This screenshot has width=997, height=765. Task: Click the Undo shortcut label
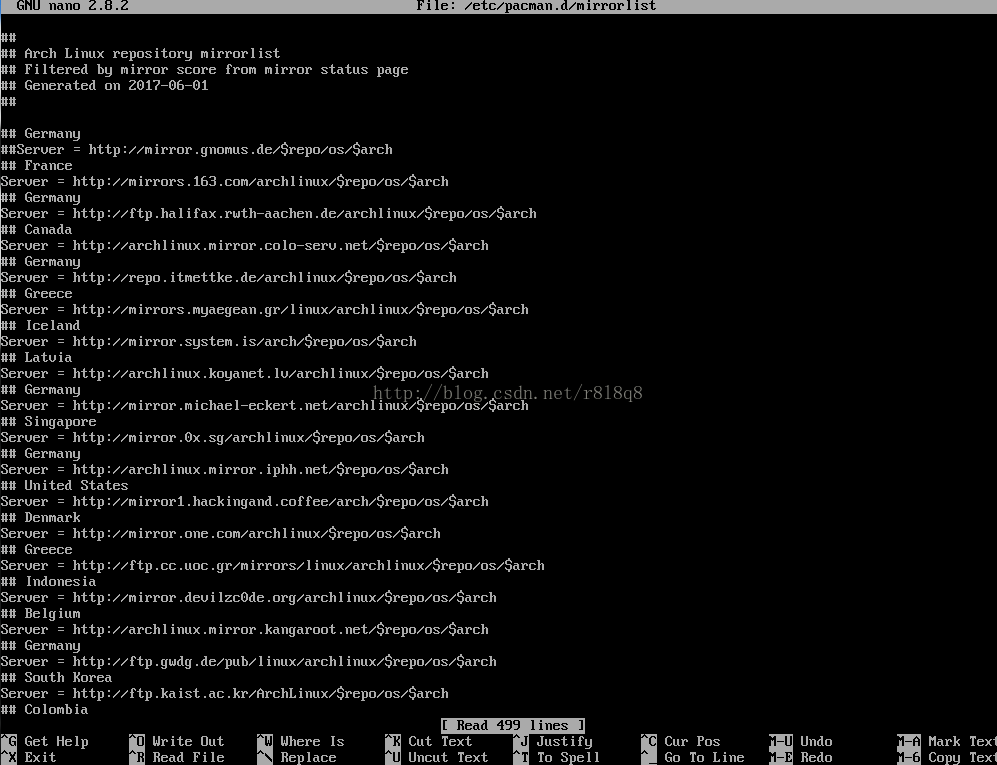pyautogui.click(x=816, y=741)
